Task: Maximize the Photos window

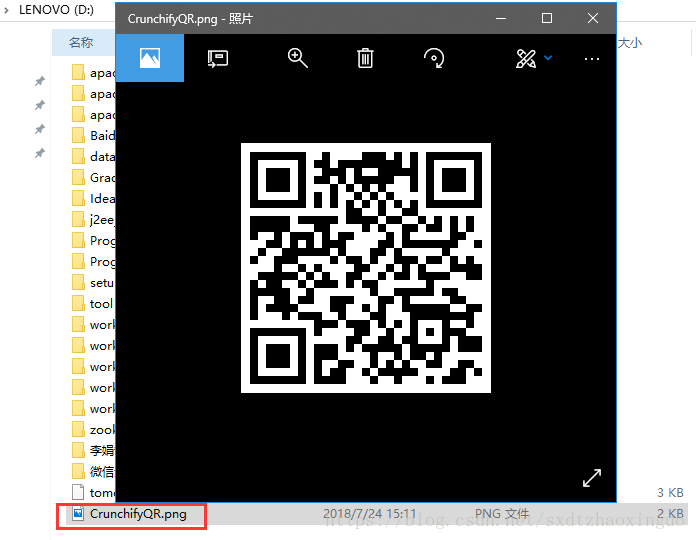Action: click(x=547, y=18)
